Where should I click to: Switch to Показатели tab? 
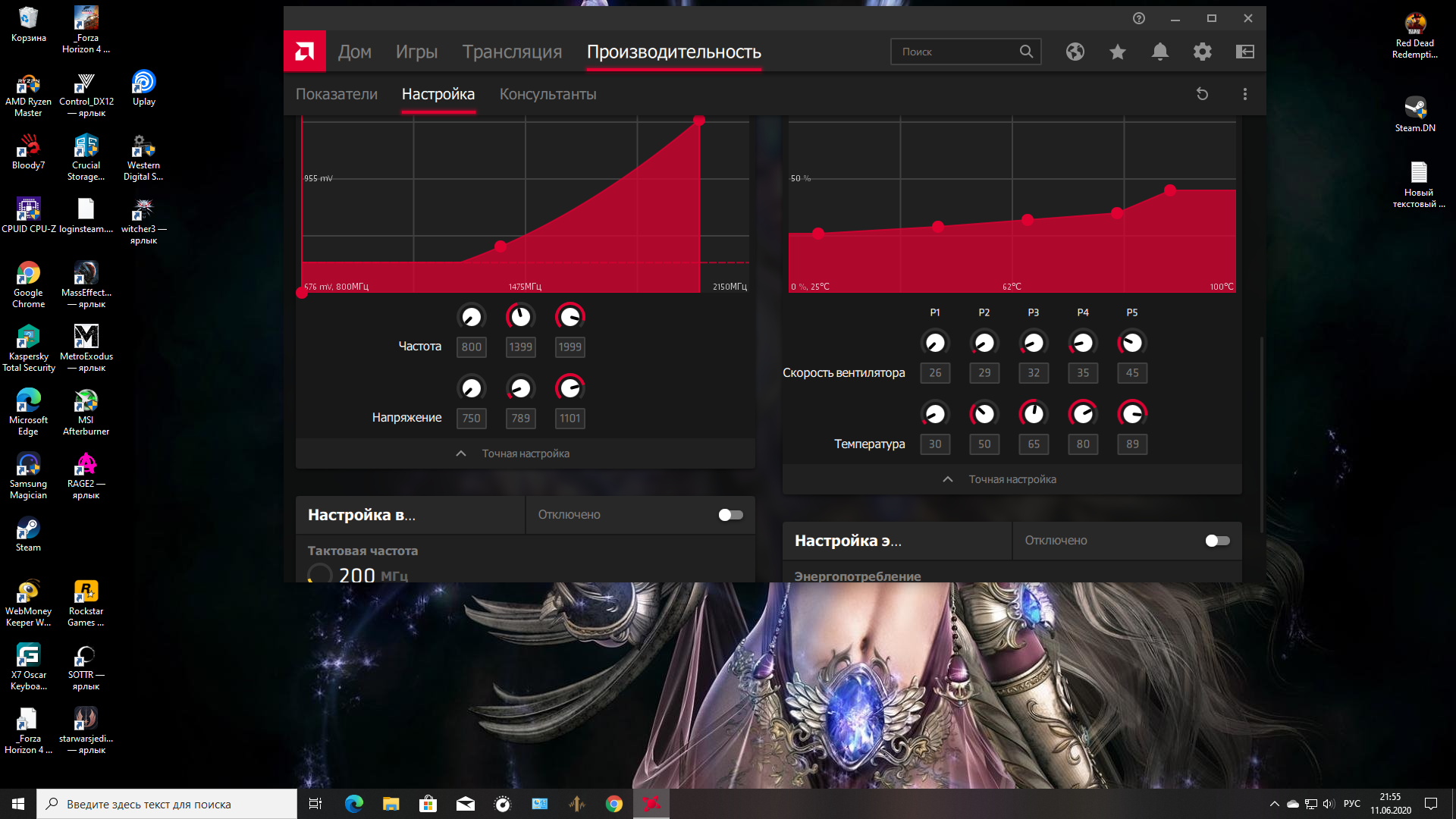[336, 94]
